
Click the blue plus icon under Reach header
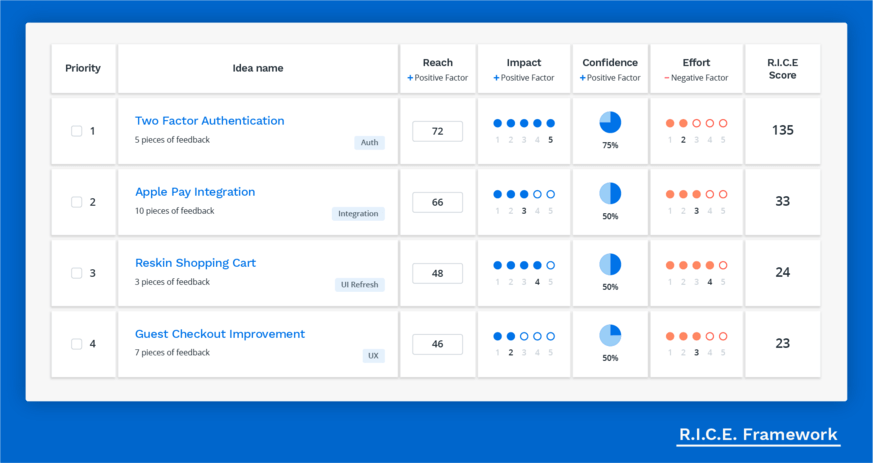click(x=410, y=78)
